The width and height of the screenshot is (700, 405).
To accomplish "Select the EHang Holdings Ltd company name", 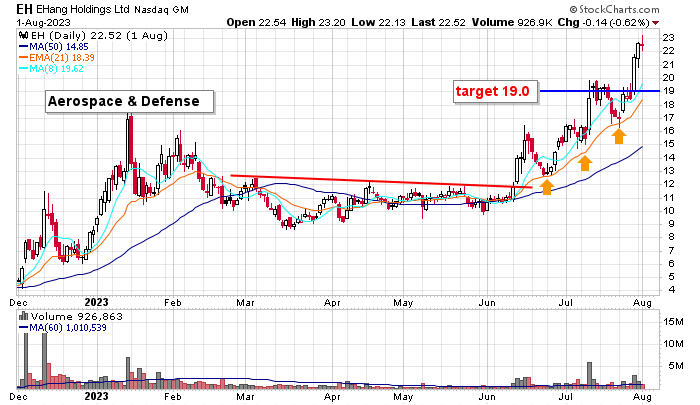I will pyautogui.click(x=83, y=9).
